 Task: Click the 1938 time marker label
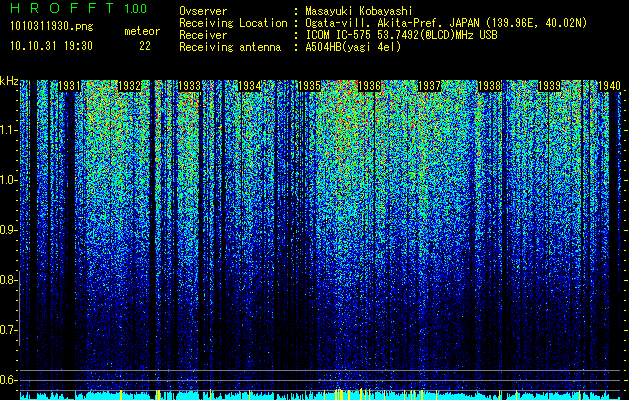[489, 86]
